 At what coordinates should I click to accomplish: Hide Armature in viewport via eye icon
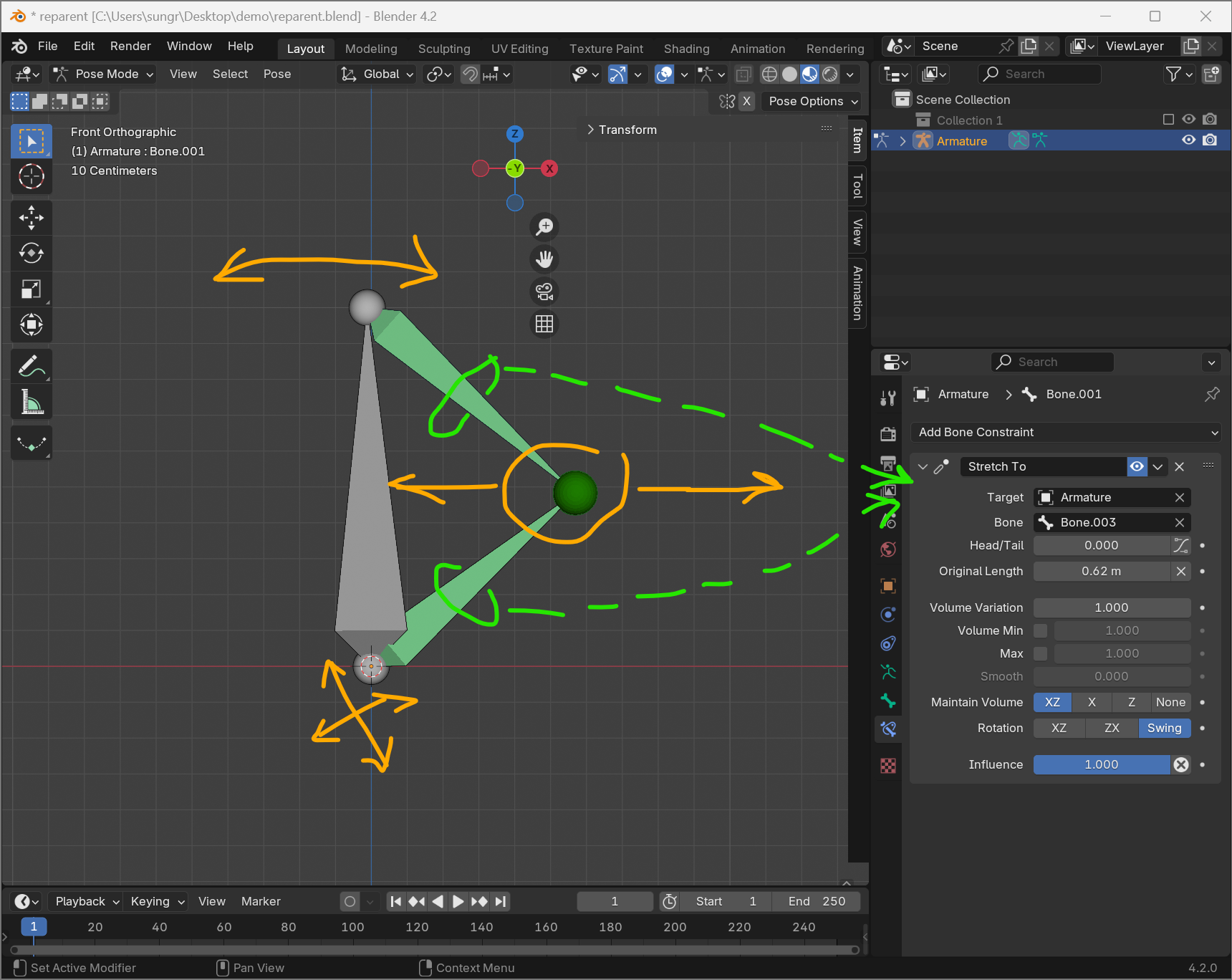coord(1189,140)
